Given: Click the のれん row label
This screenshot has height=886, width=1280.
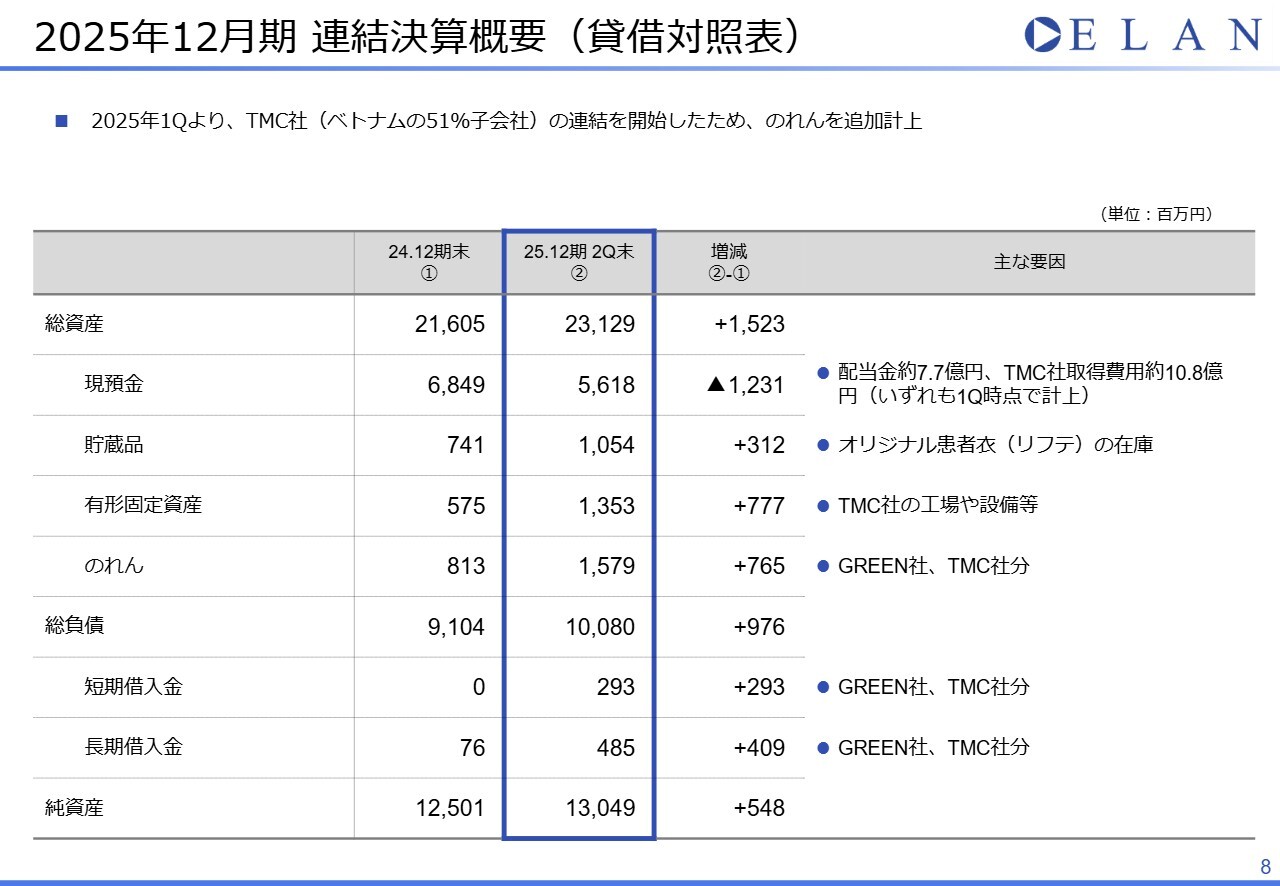Looking at the screenshot, I should tap(114, 566).
